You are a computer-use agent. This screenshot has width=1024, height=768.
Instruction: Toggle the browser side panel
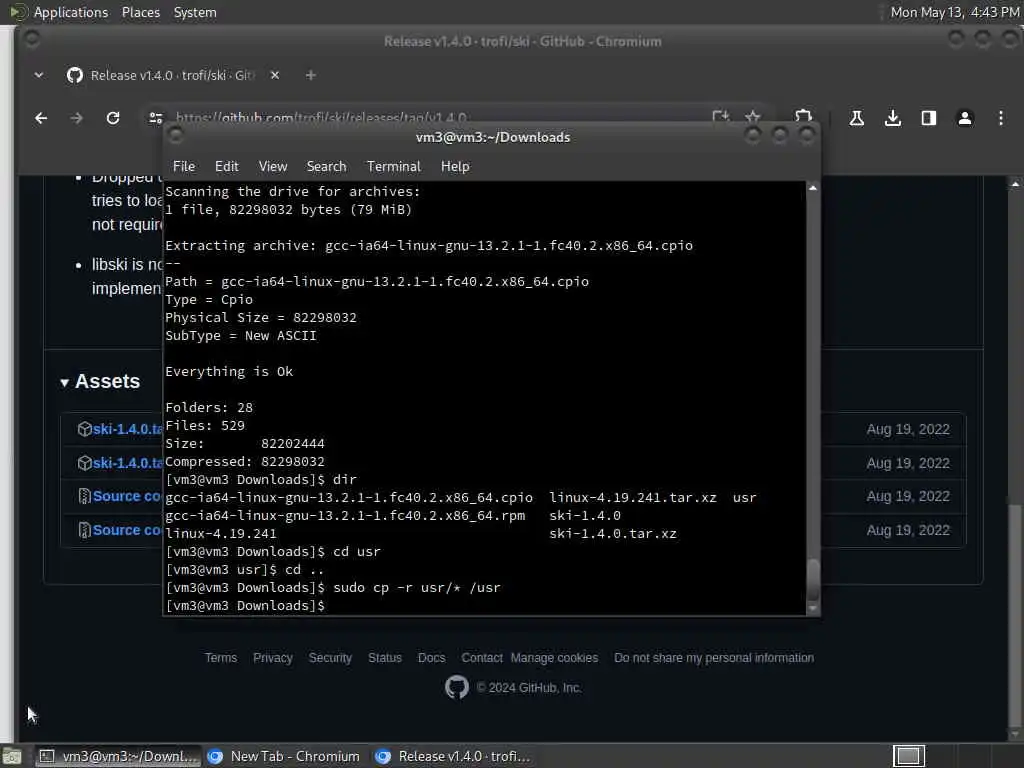[x=929, y=118]
